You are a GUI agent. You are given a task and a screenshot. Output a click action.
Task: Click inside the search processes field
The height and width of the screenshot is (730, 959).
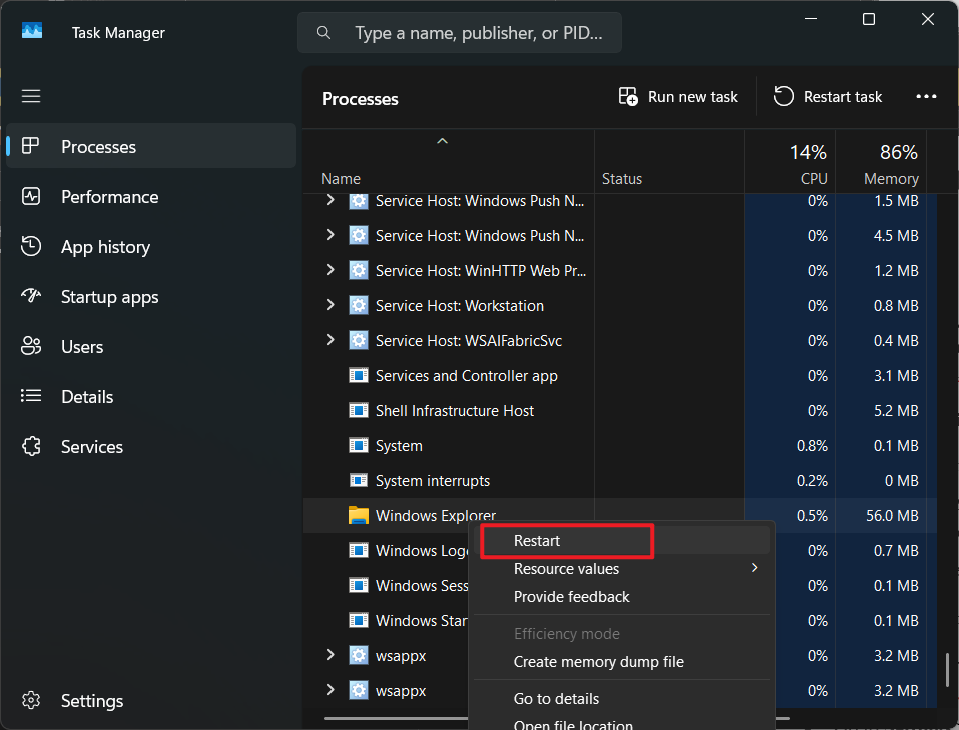tap(470, 32)
